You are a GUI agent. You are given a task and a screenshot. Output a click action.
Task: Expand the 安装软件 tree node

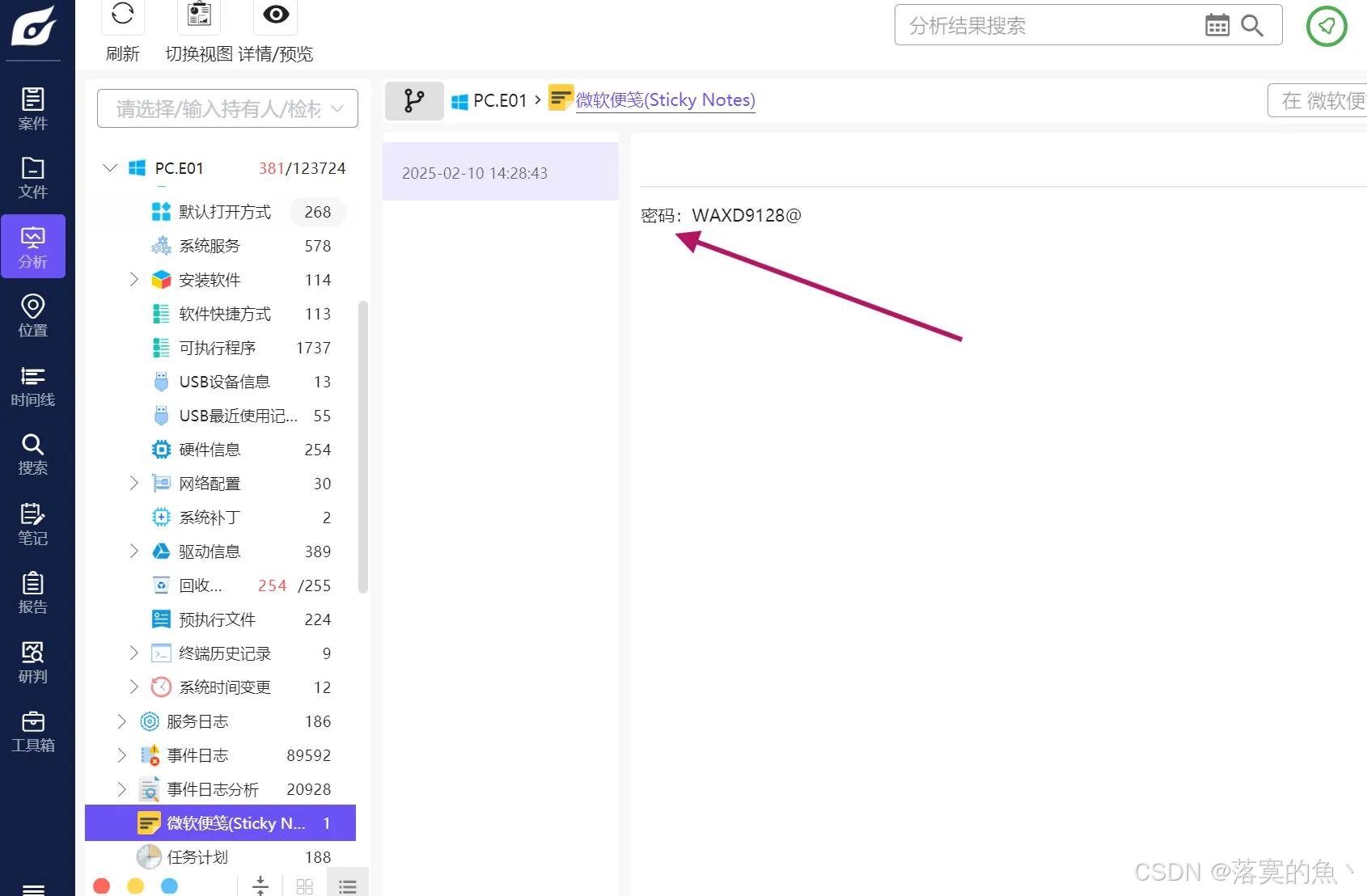coord(134,280)
